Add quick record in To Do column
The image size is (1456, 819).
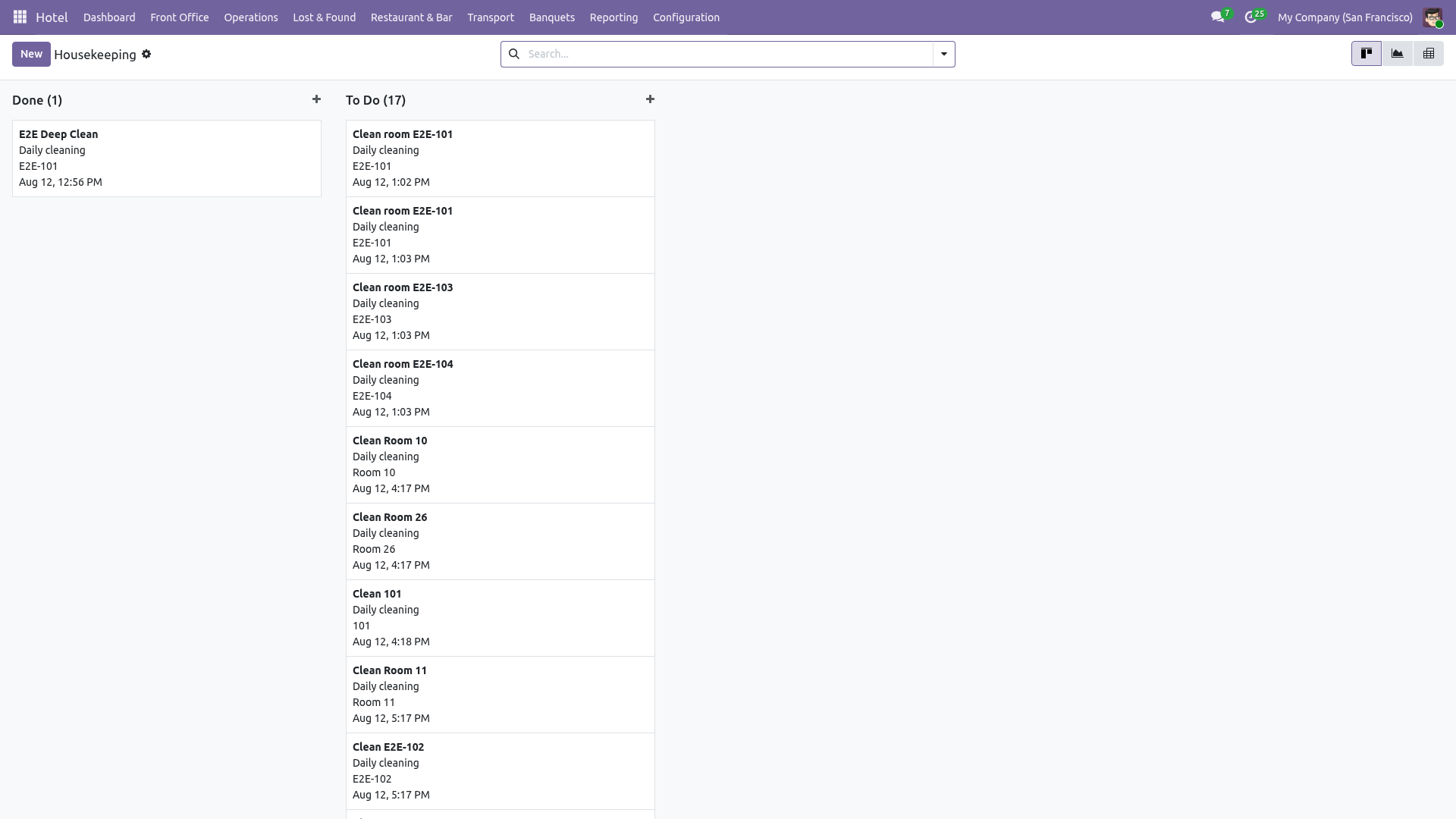(x=650, y=99)
